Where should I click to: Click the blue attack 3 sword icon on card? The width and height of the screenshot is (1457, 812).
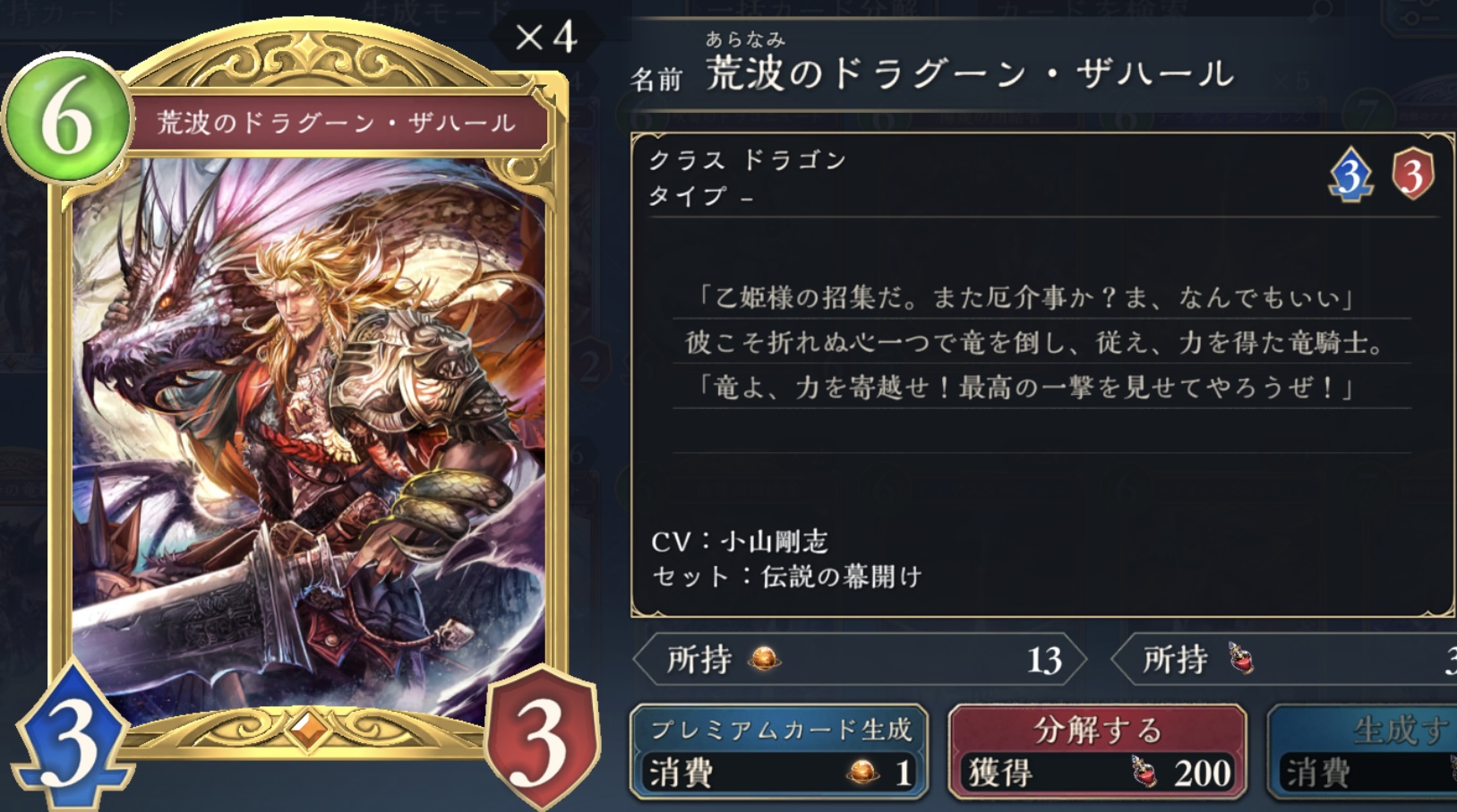[x=70, y=736]
